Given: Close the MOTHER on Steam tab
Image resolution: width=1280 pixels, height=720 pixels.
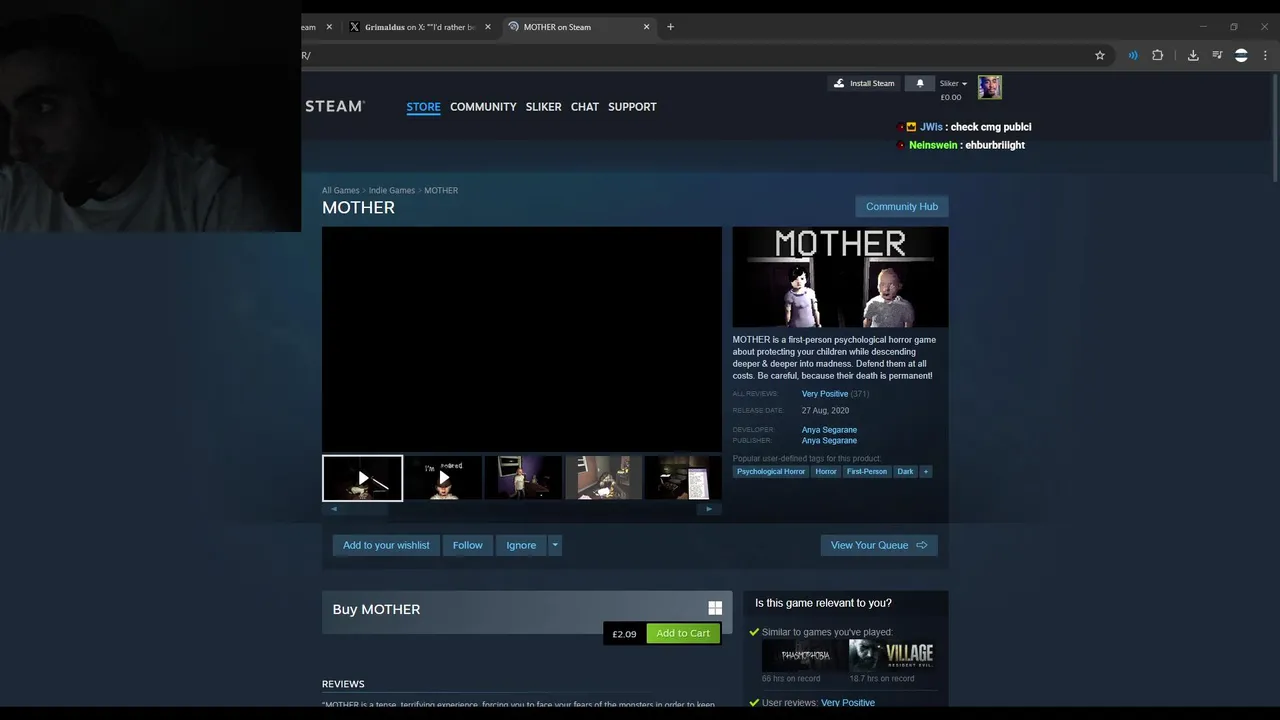Looking at the screenshot, I should pyautogui.click(x=646, y=27).
